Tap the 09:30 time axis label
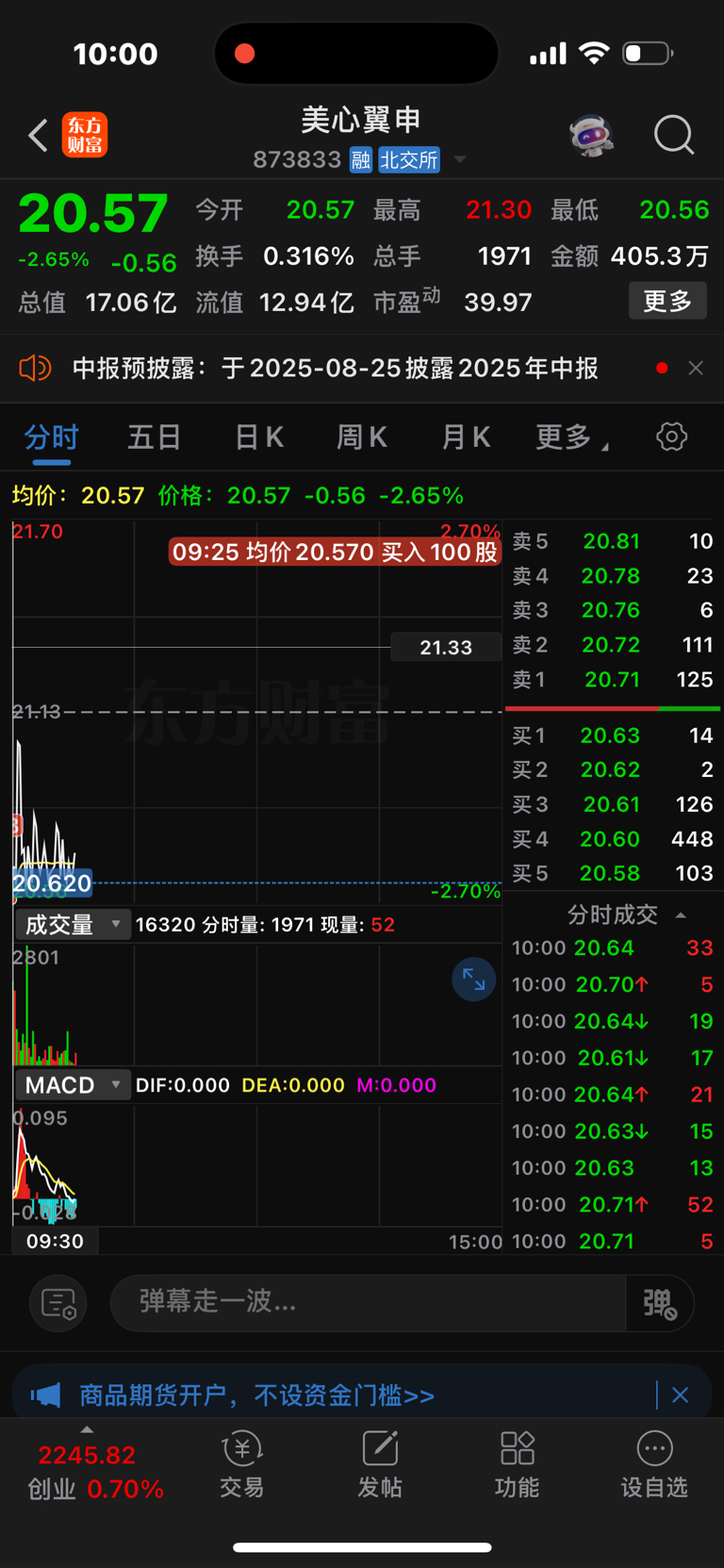 (x=55, y=1241)
